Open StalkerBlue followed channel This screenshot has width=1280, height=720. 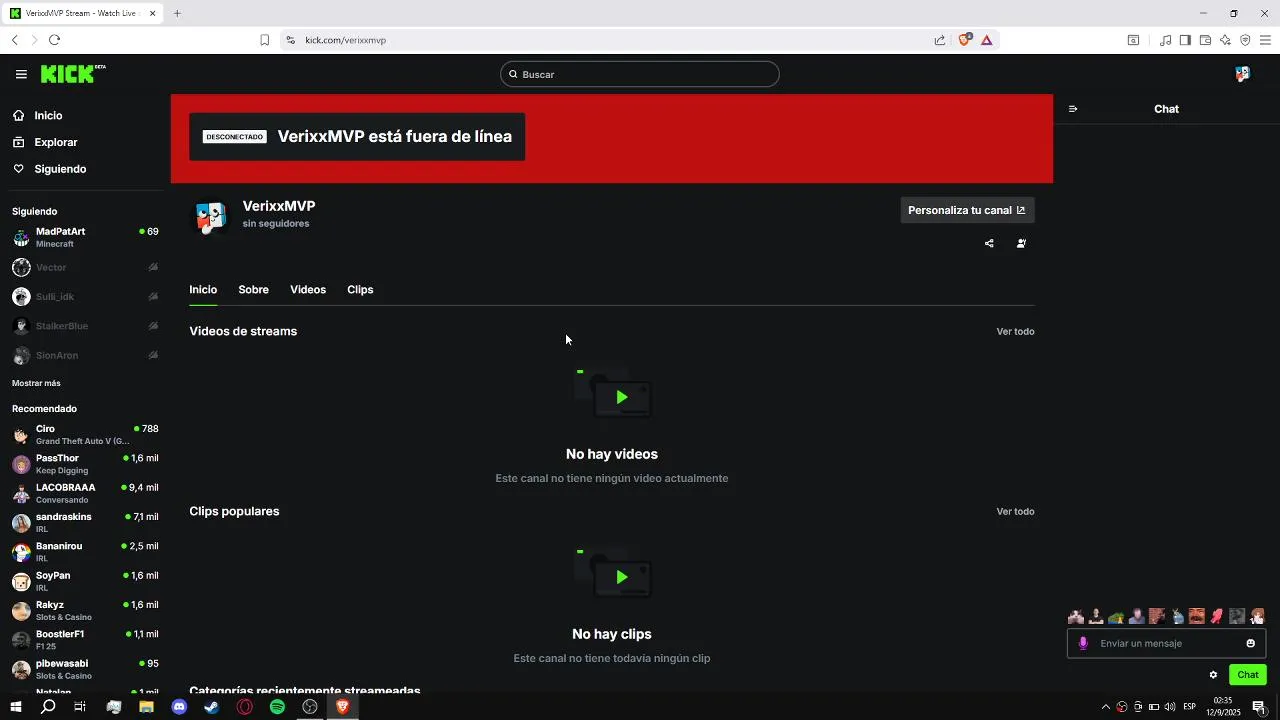85,326
